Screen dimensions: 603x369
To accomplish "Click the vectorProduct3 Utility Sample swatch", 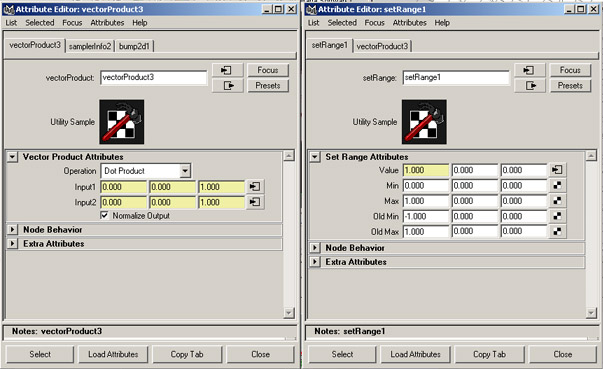I will tap(122, 122).
